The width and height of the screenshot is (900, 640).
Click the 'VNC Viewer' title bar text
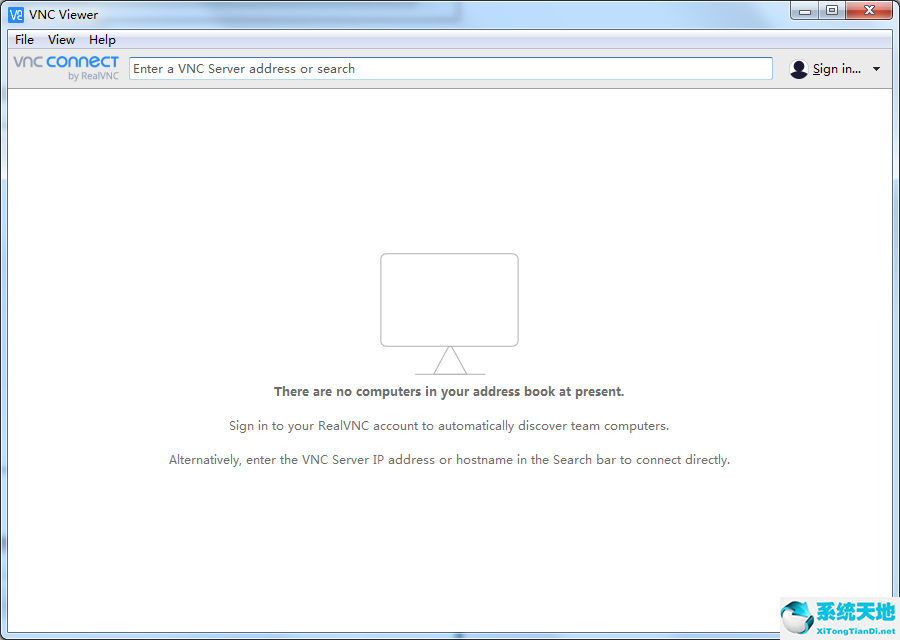pos(64,14)
